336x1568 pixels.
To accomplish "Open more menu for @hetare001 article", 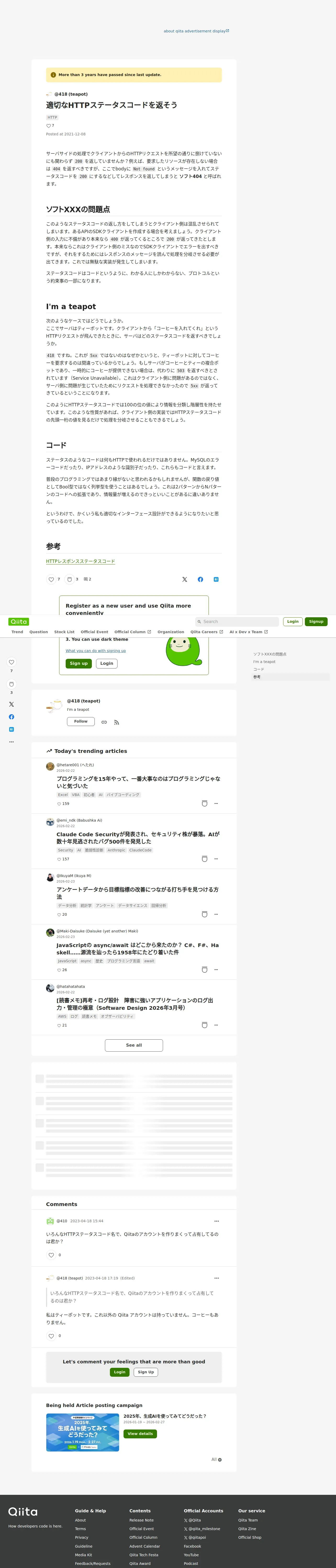I will [x=216, y=804].
